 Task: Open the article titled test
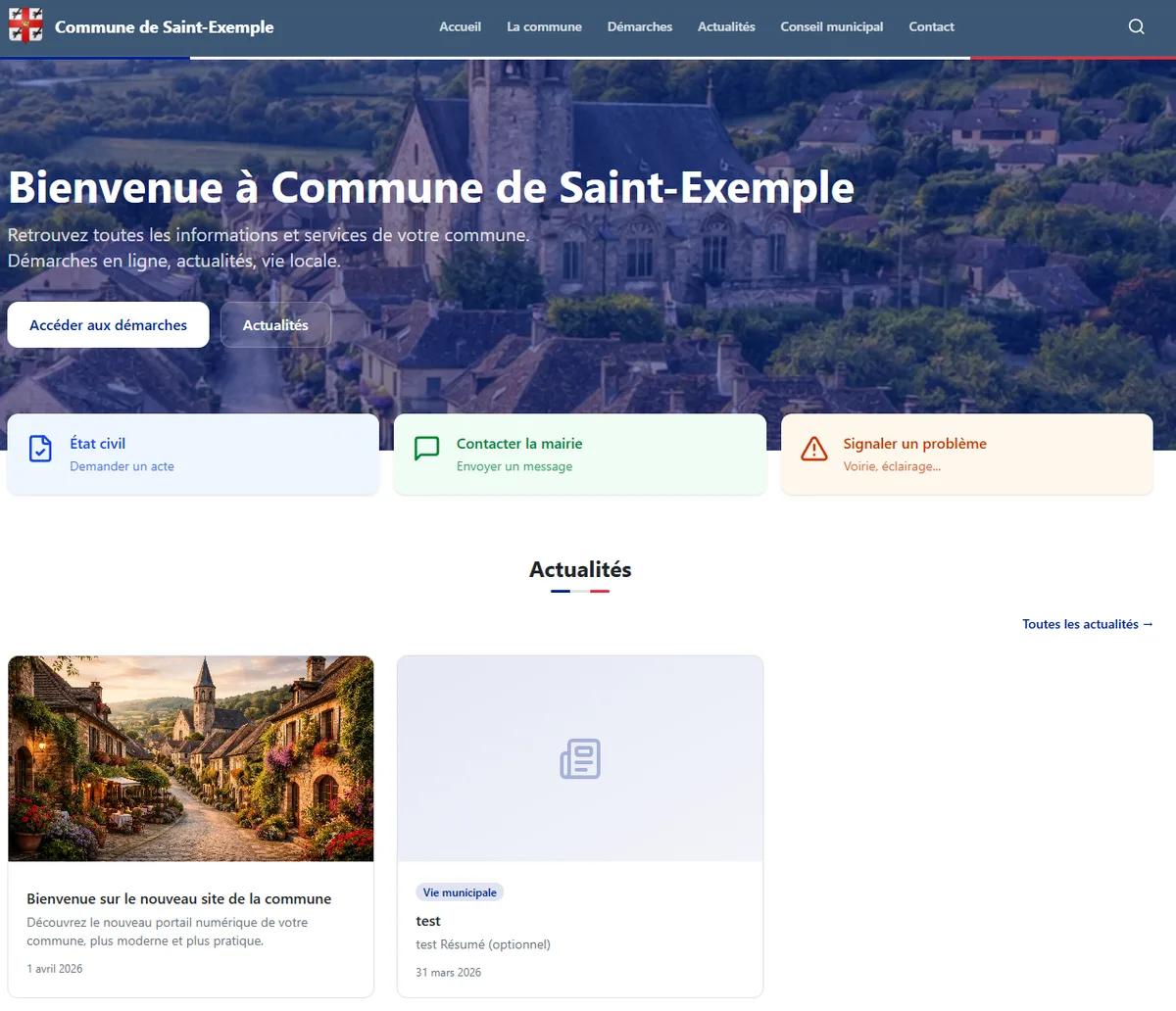coord(428,921)
